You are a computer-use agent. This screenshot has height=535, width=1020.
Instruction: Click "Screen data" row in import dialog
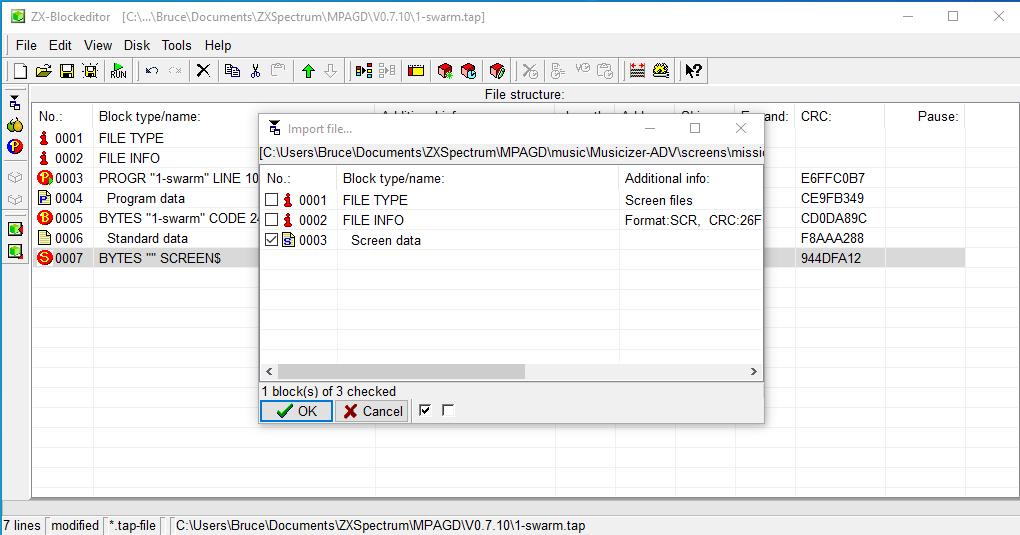click(386, 241)
